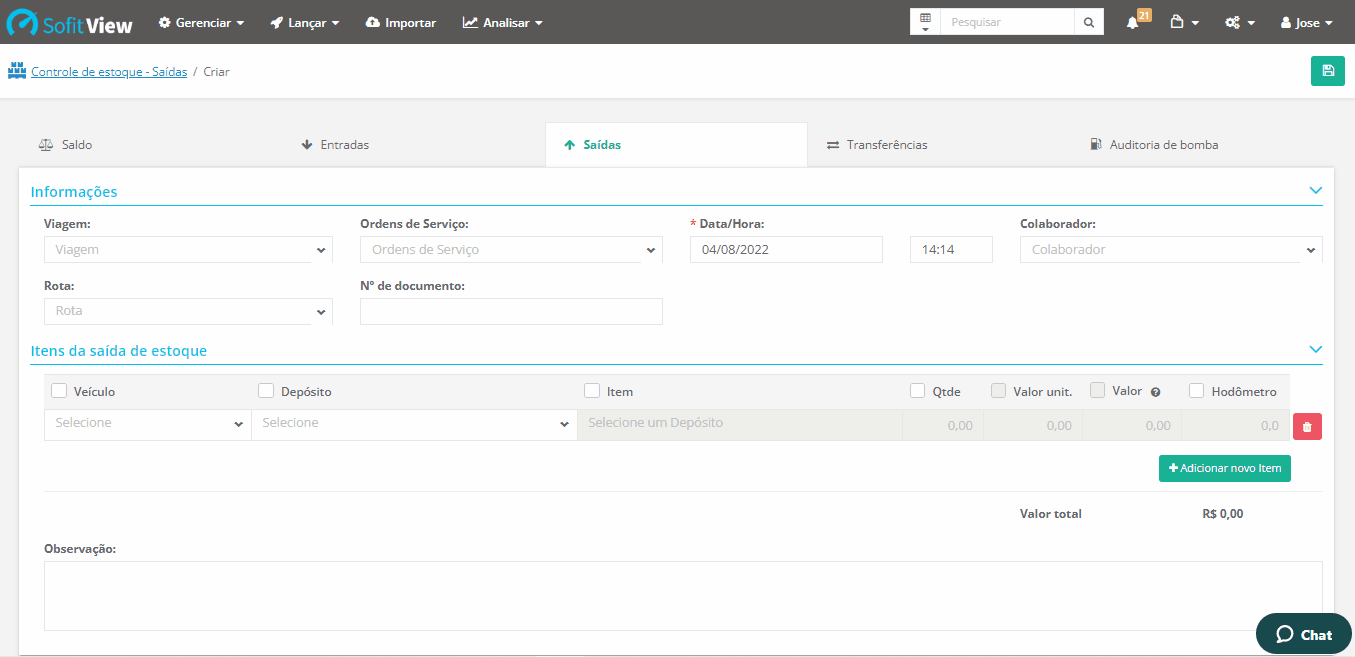This screenshot has width=1355, height=657.
Task: Click the Pesquisar search field
Action: pos(1007,22)
